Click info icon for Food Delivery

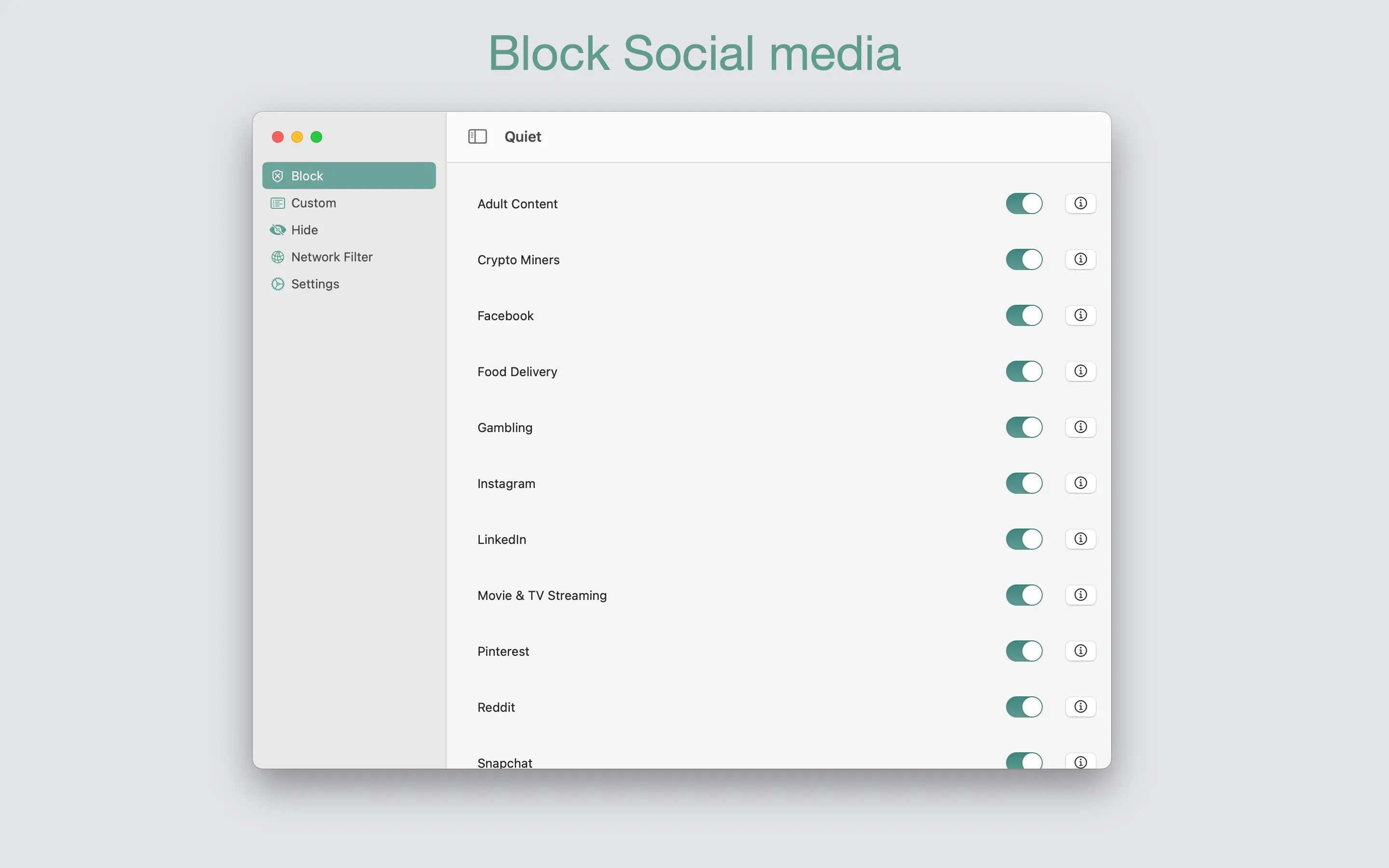pyautogui.click(x=1080, y=371)
